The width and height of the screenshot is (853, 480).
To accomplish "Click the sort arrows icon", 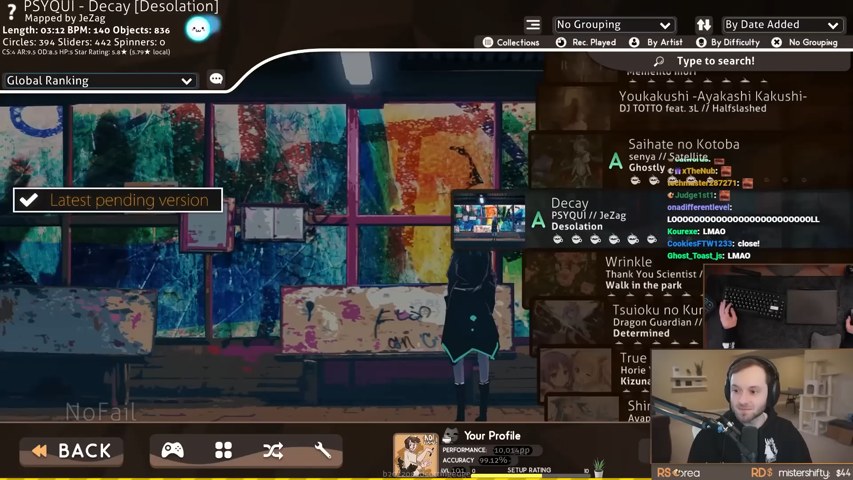I will [x=704, y=25].
